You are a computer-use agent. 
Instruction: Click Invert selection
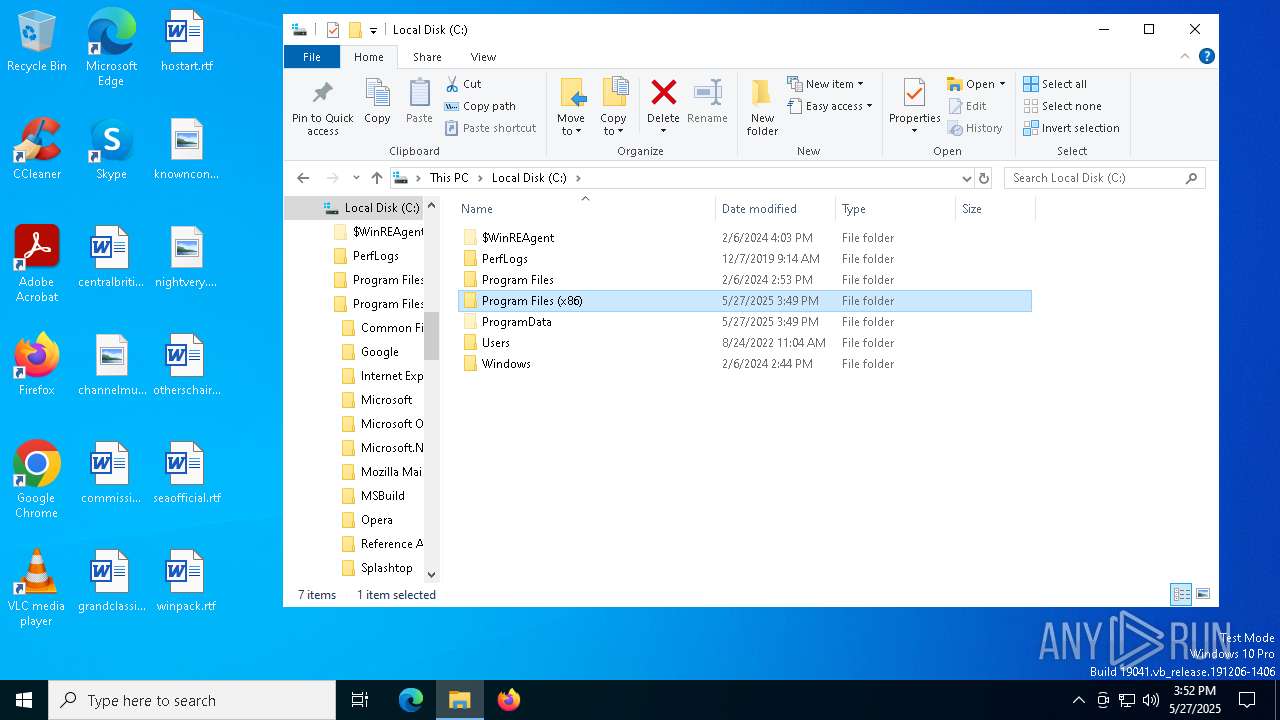click(x=1071, y=128)
